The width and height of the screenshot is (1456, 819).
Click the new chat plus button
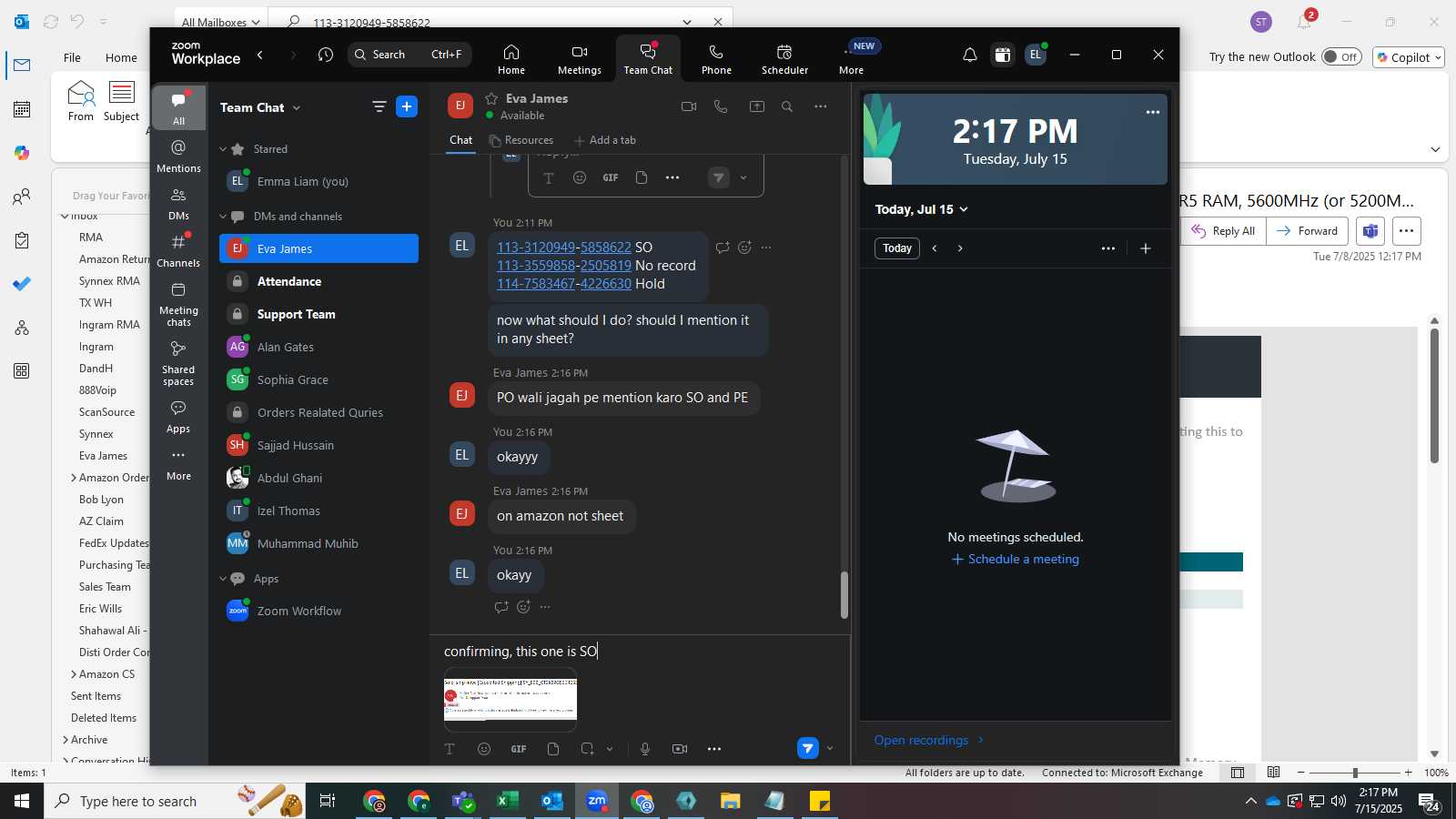pos(407,106)
